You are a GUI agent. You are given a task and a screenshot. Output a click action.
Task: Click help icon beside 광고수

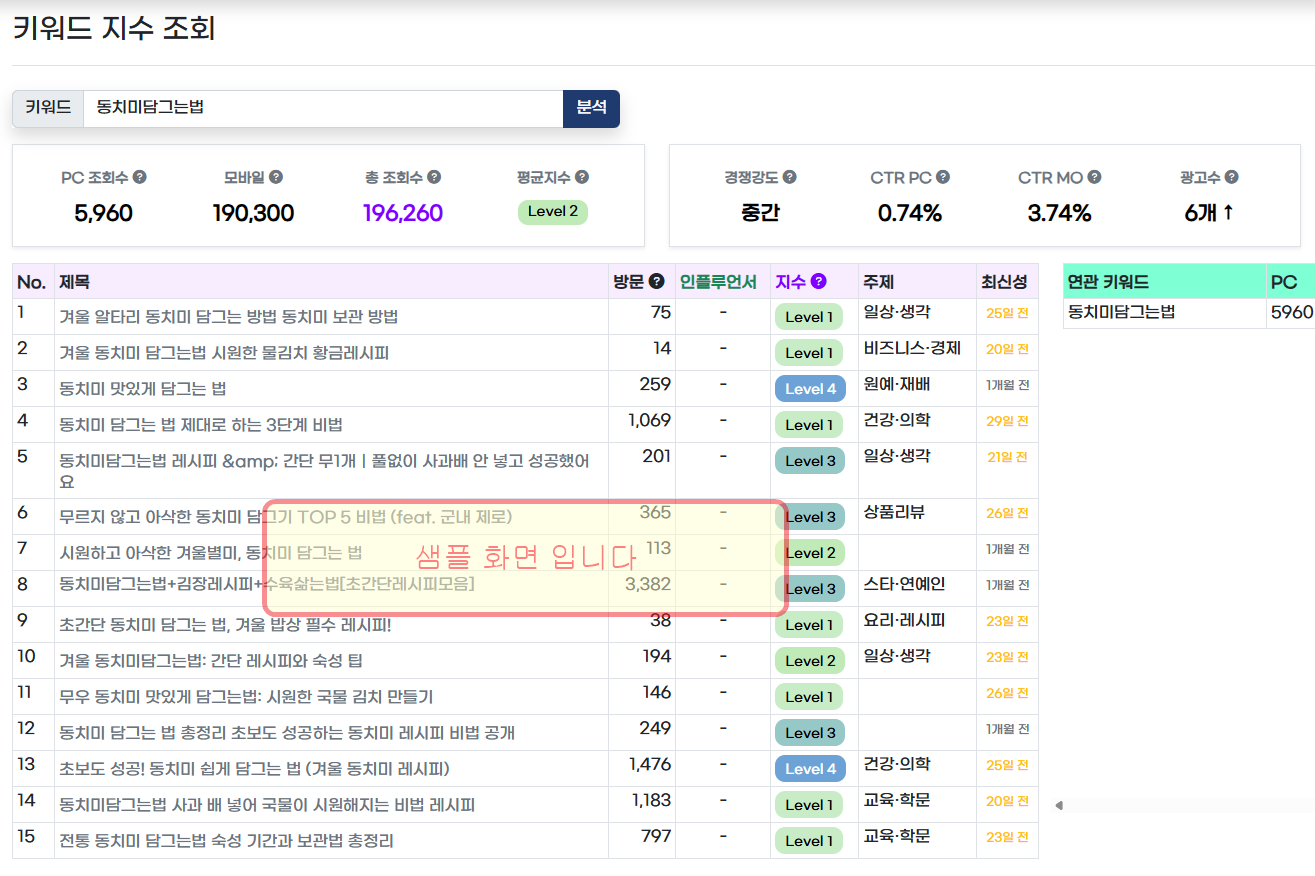1231,177
